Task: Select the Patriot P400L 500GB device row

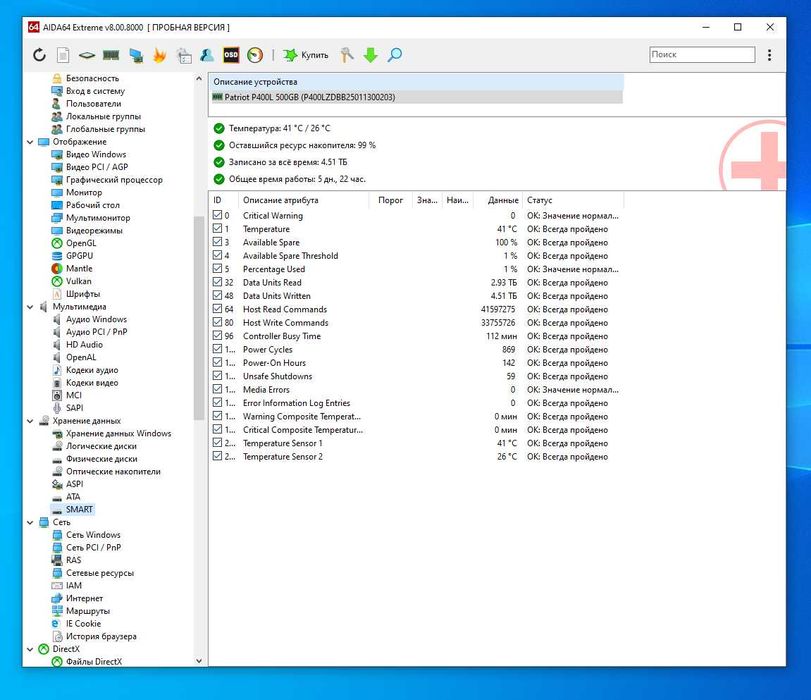Action: point(416,97)
